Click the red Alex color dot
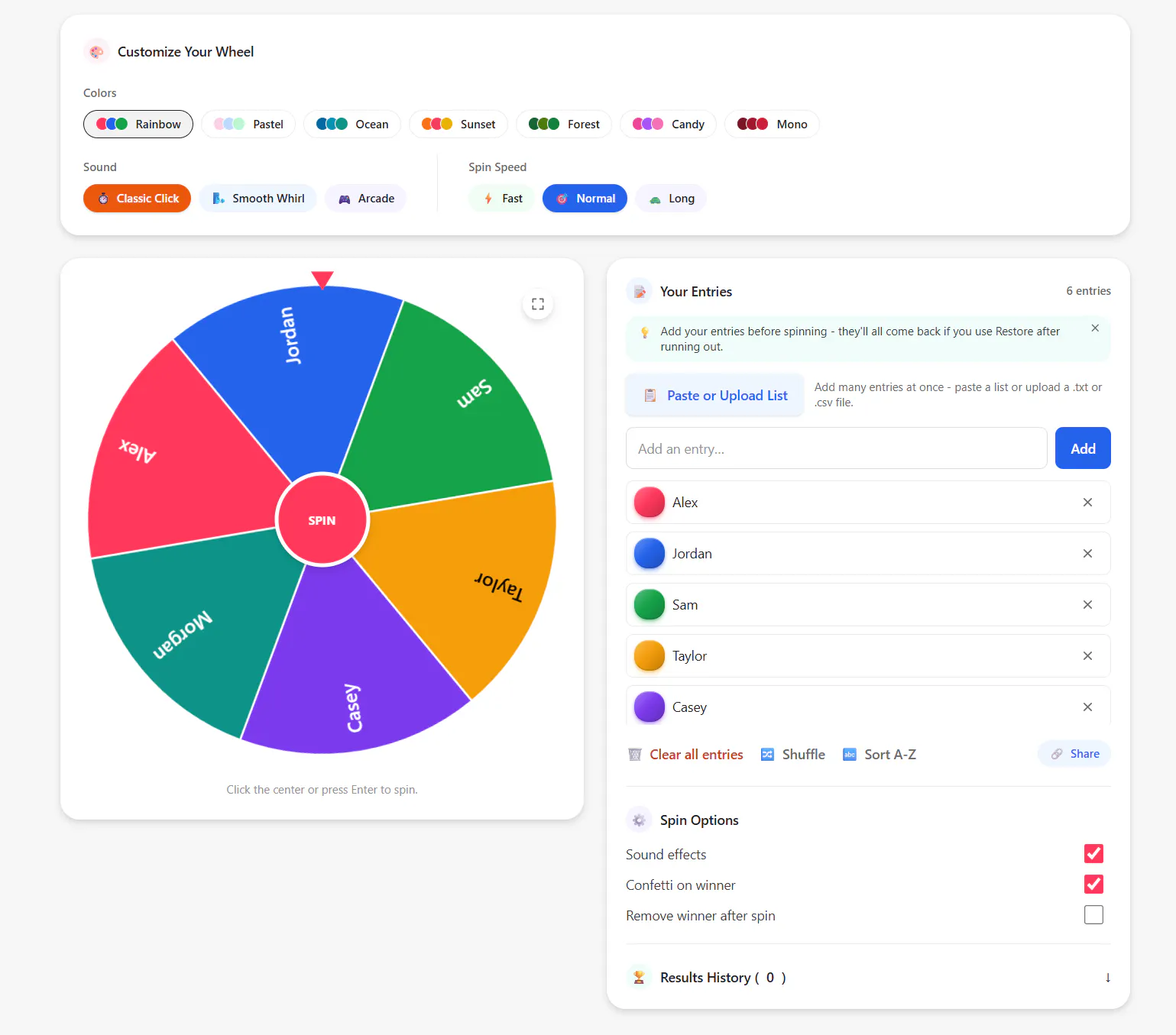Viewport: 1176px width, 1035px height. coord(650,502)
